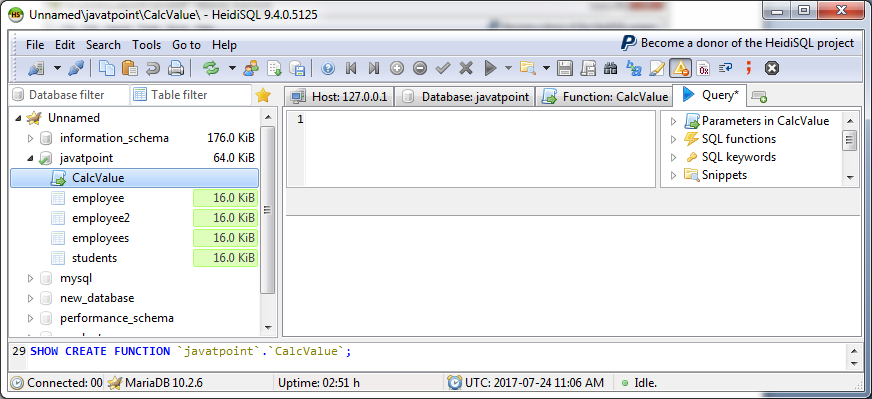Click the Export database as SQL icon
This screenshot has height=399, width=872.
tap(298, 68)
